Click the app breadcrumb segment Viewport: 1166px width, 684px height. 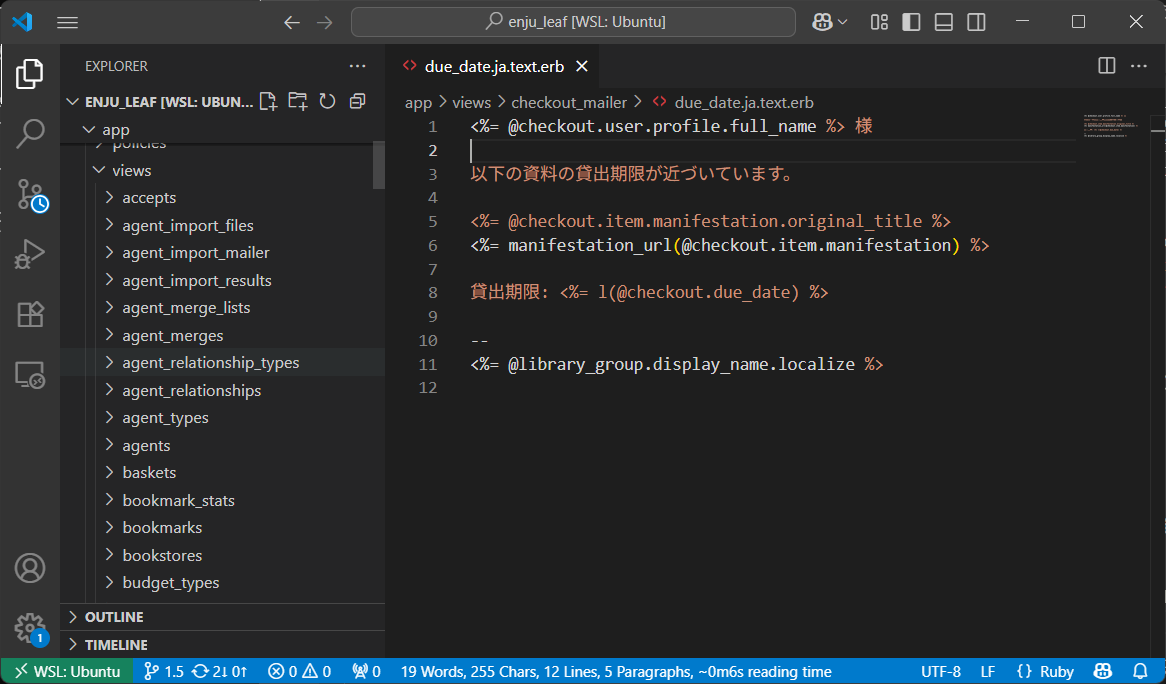419,103
